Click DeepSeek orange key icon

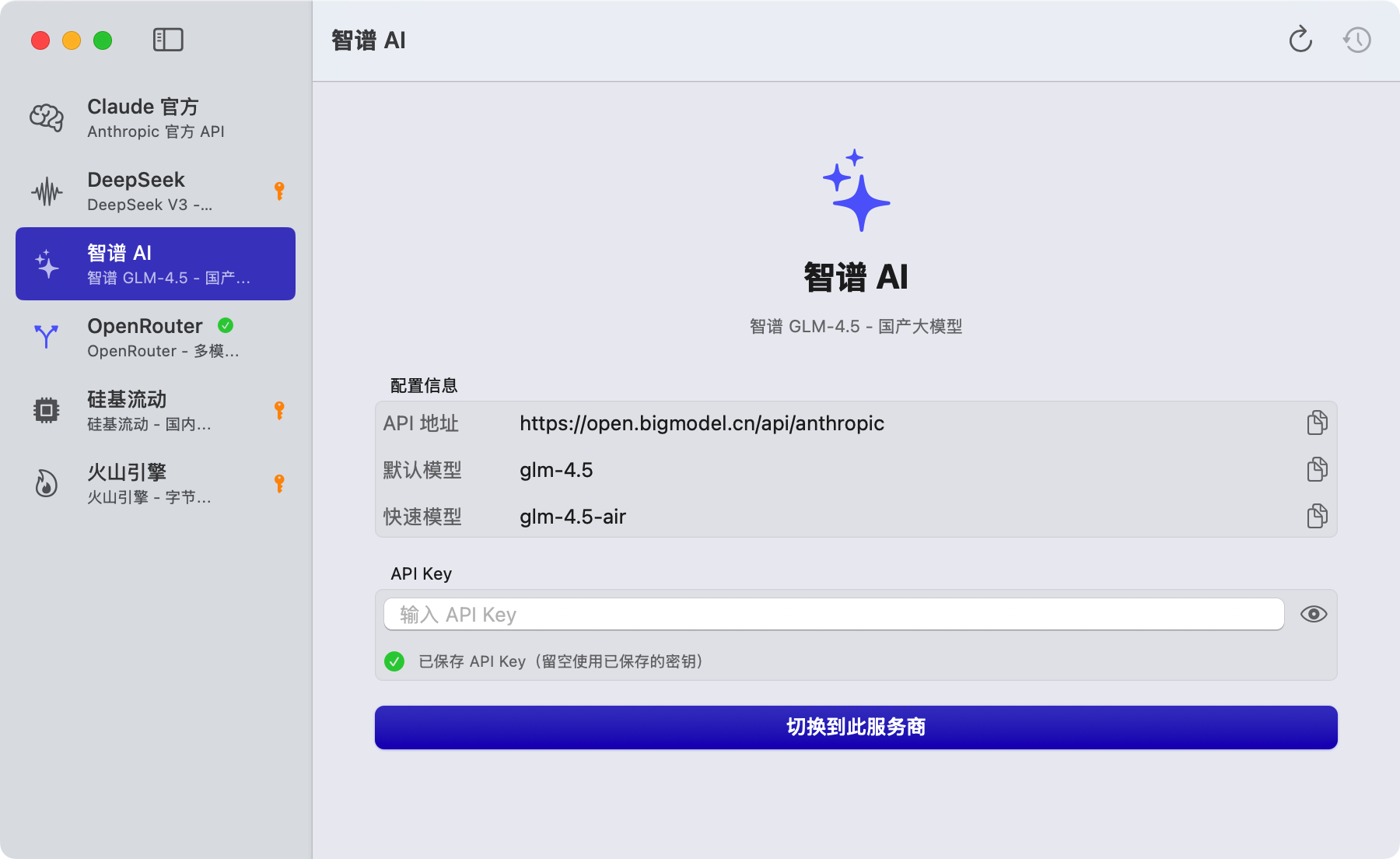[x=279, y=191]
